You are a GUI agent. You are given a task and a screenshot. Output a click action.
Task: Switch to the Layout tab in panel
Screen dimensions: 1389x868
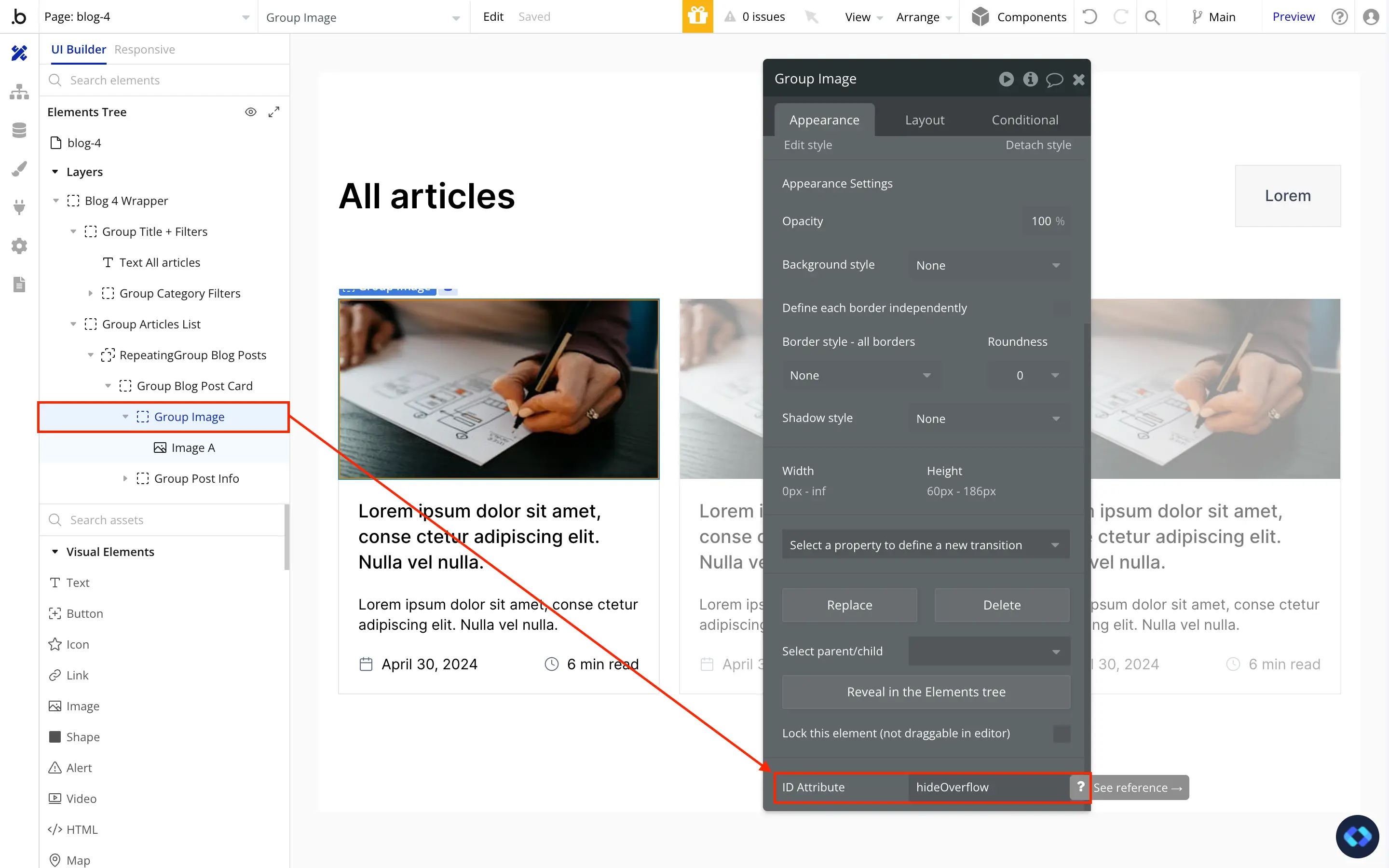click(x=924, y=119)
